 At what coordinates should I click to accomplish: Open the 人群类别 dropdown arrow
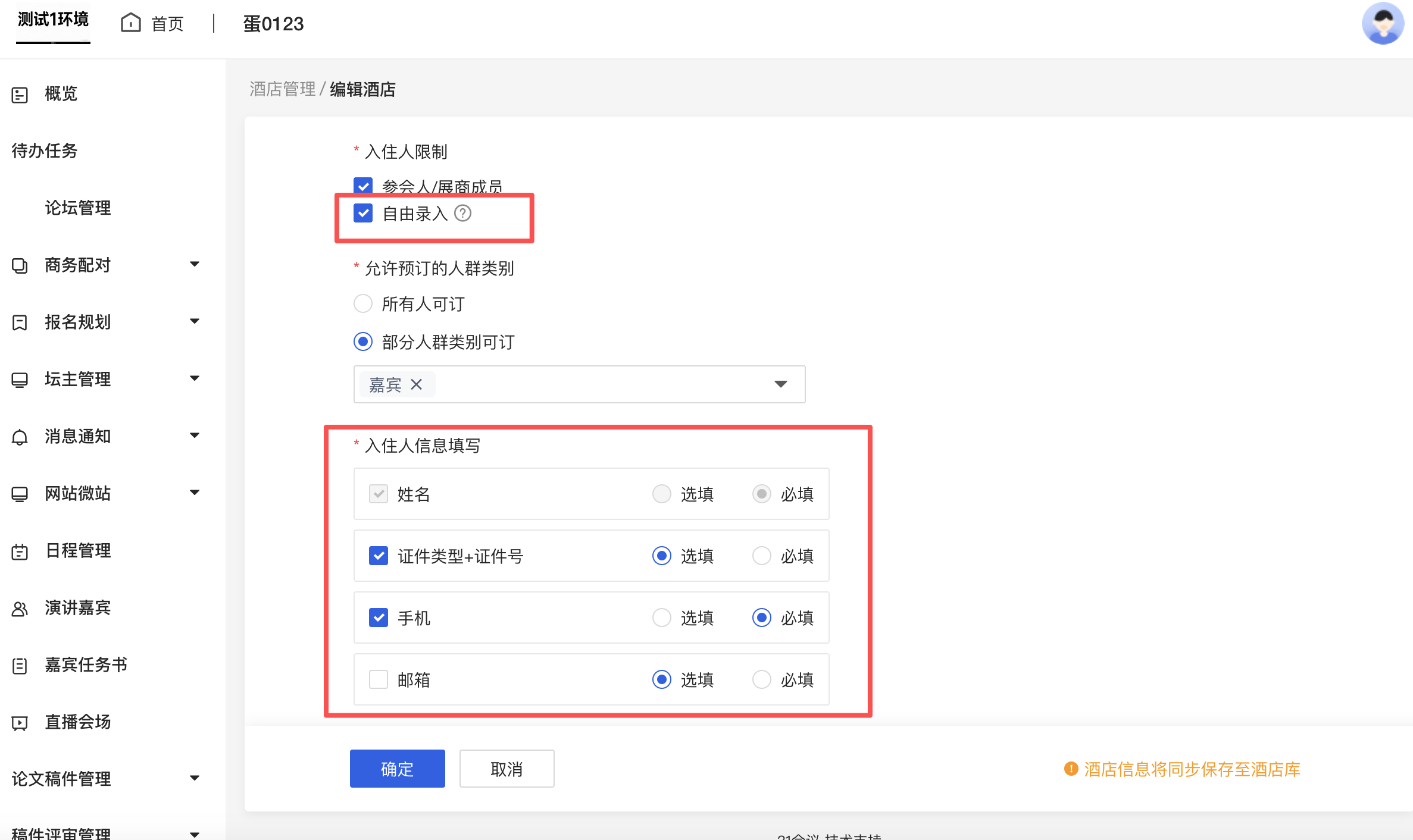[780, 384]
